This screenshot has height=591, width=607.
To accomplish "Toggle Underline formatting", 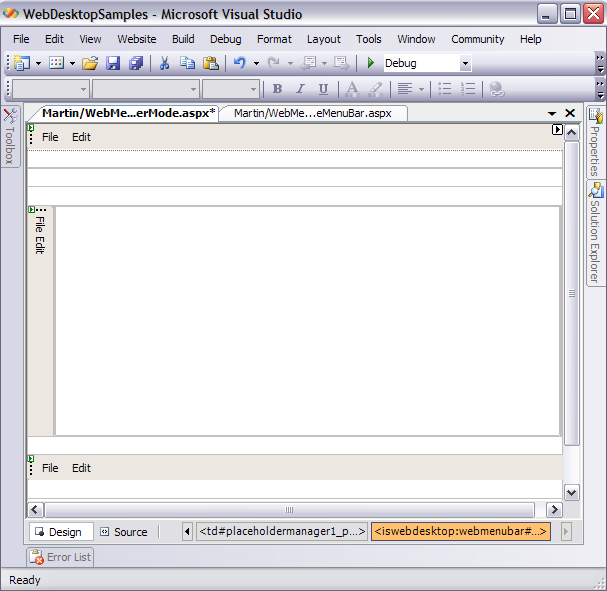I will click(x=322, y=89).
